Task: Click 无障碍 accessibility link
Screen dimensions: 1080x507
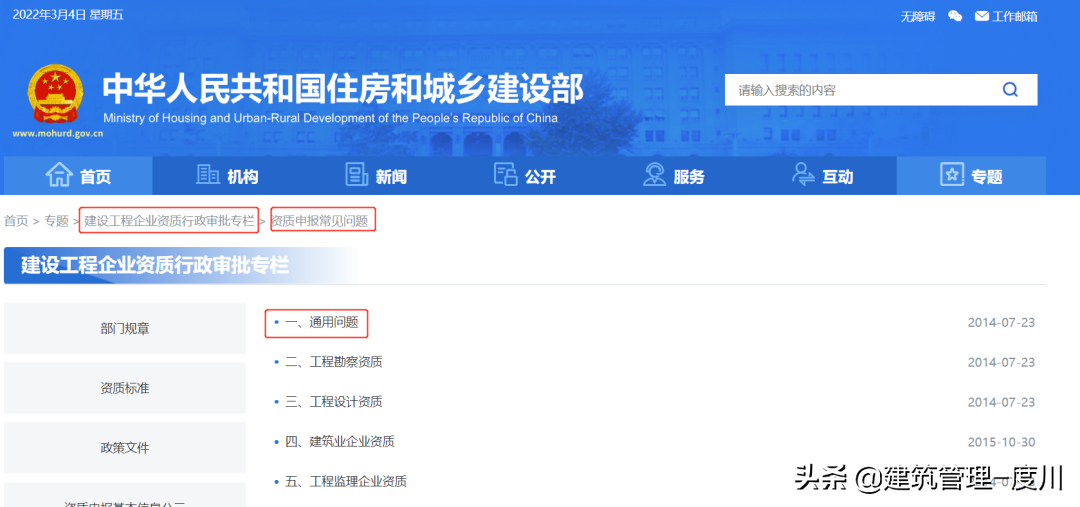Action: 918,17
